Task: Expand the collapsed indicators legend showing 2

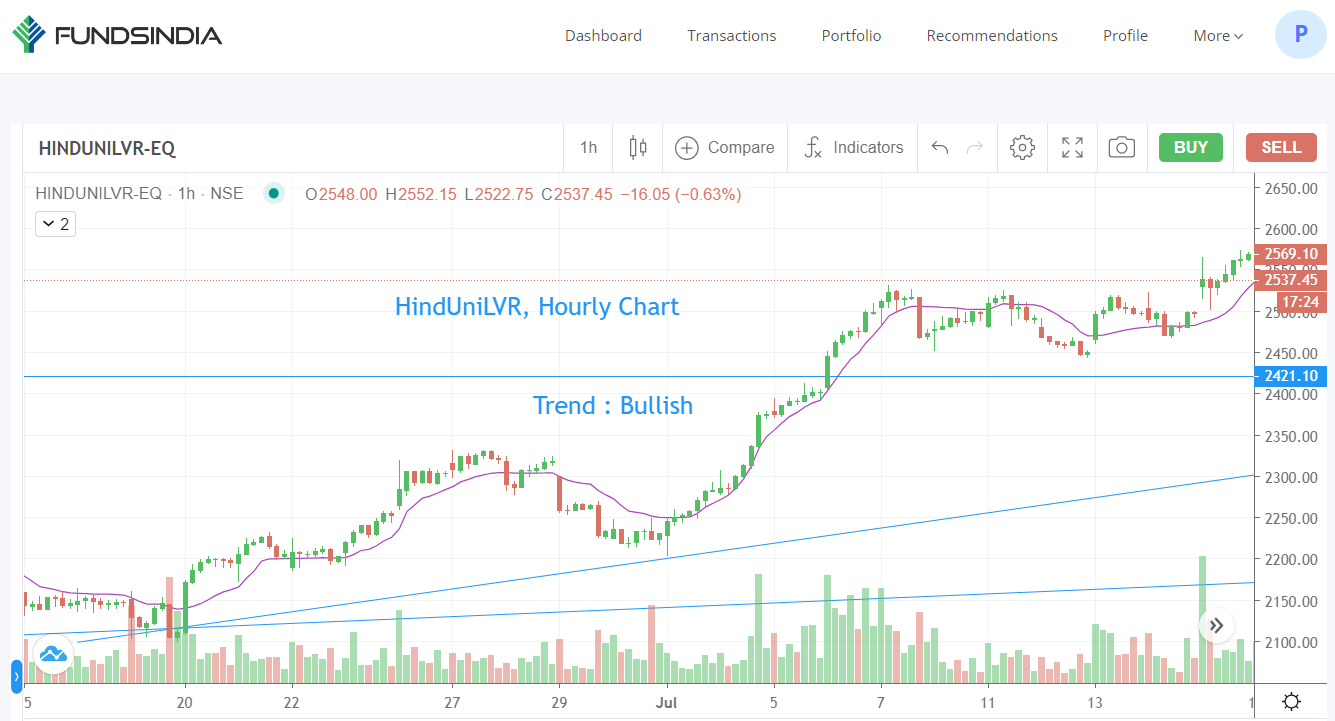Action: click(x=56, y=224)
